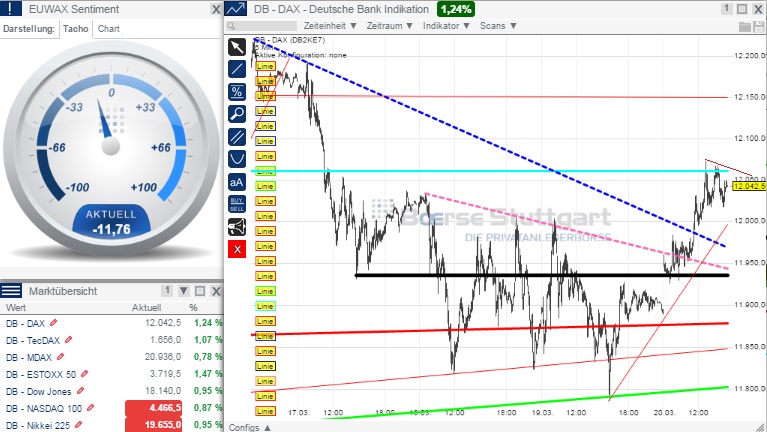Maximize the DB - DAX chart window
Screen dimensions: 767x432
[x=742, y=9]
